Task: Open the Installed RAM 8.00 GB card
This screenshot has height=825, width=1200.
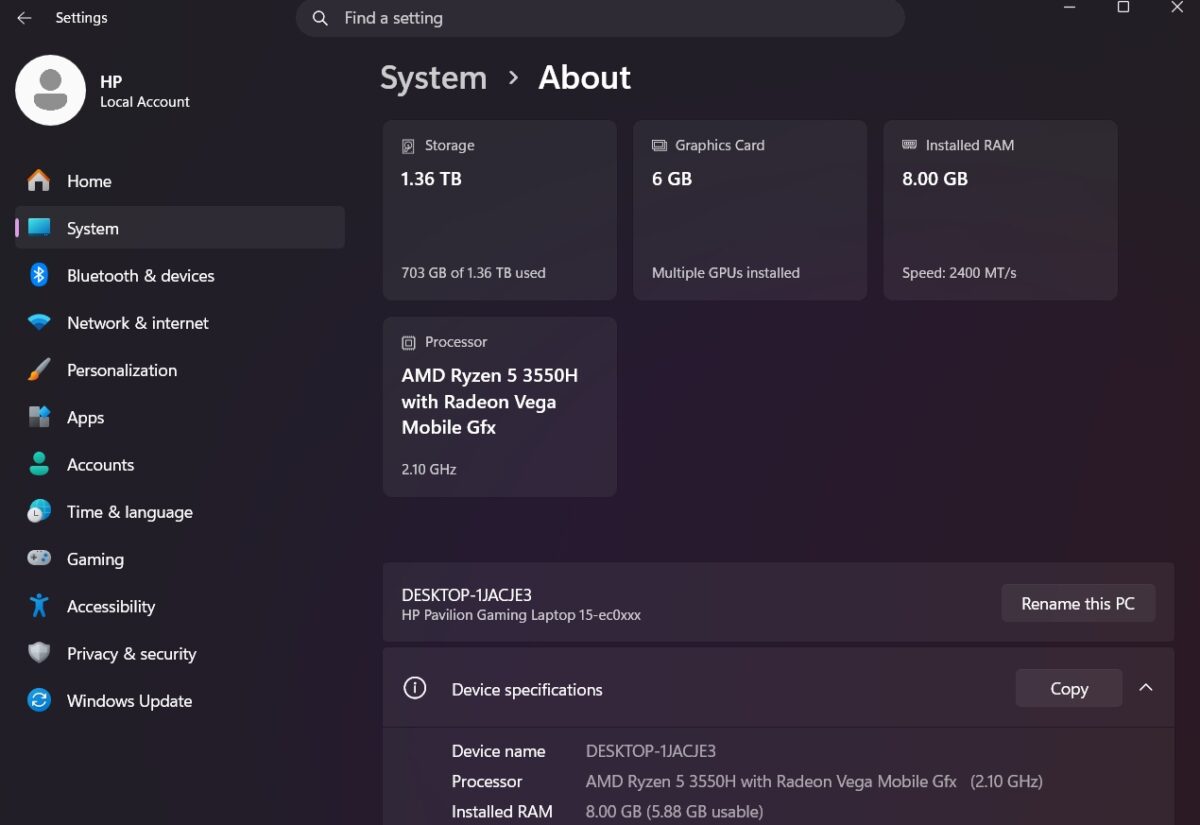Action: tap(1000, 210)
